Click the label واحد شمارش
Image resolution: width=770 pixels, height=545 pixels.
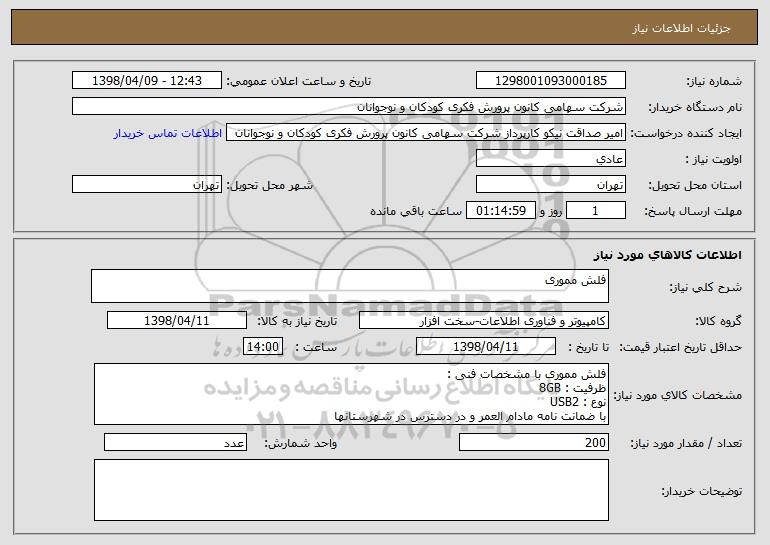click(x=301, y=443)
